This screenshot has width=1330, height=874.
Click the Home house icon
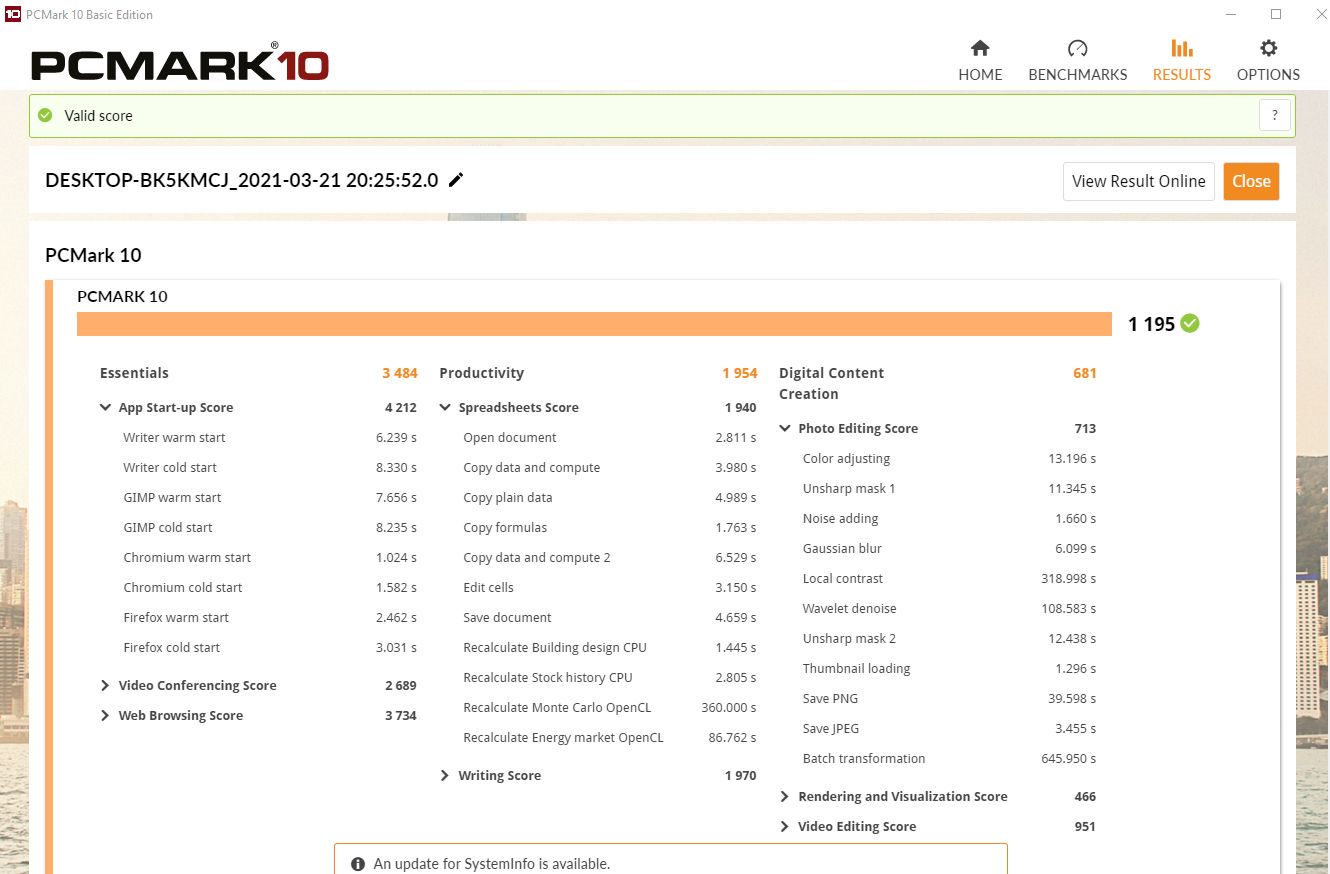coord(980,49)
